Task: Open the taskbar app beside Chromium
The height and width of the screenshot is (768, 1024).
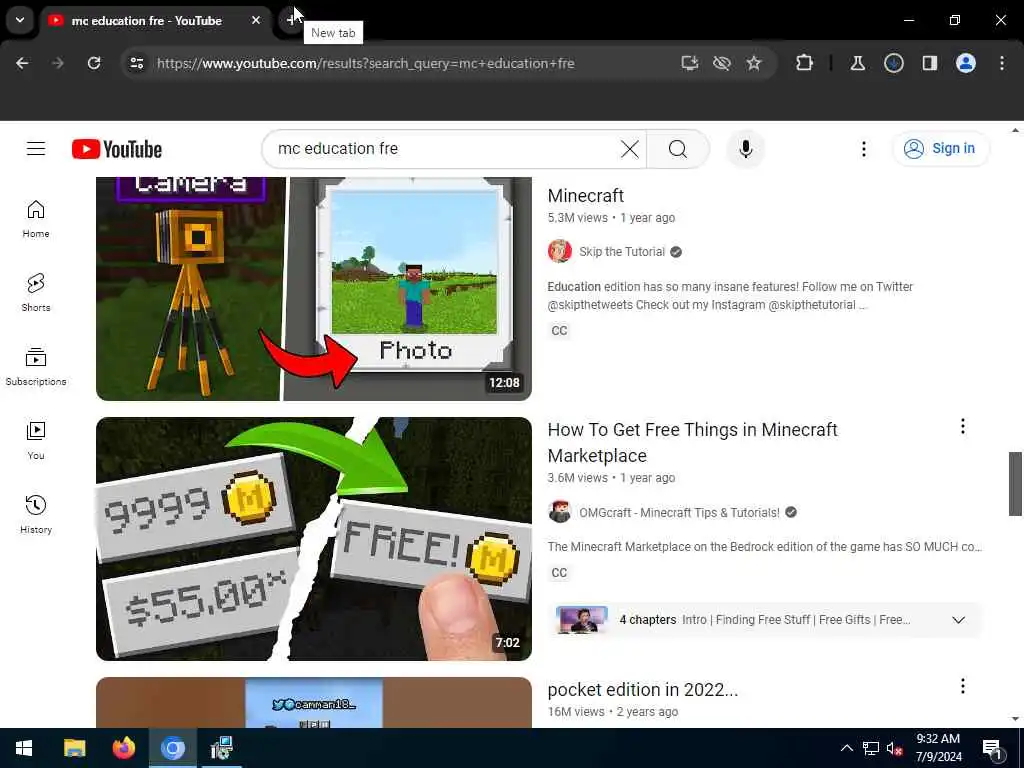Action: pos(221,748)
